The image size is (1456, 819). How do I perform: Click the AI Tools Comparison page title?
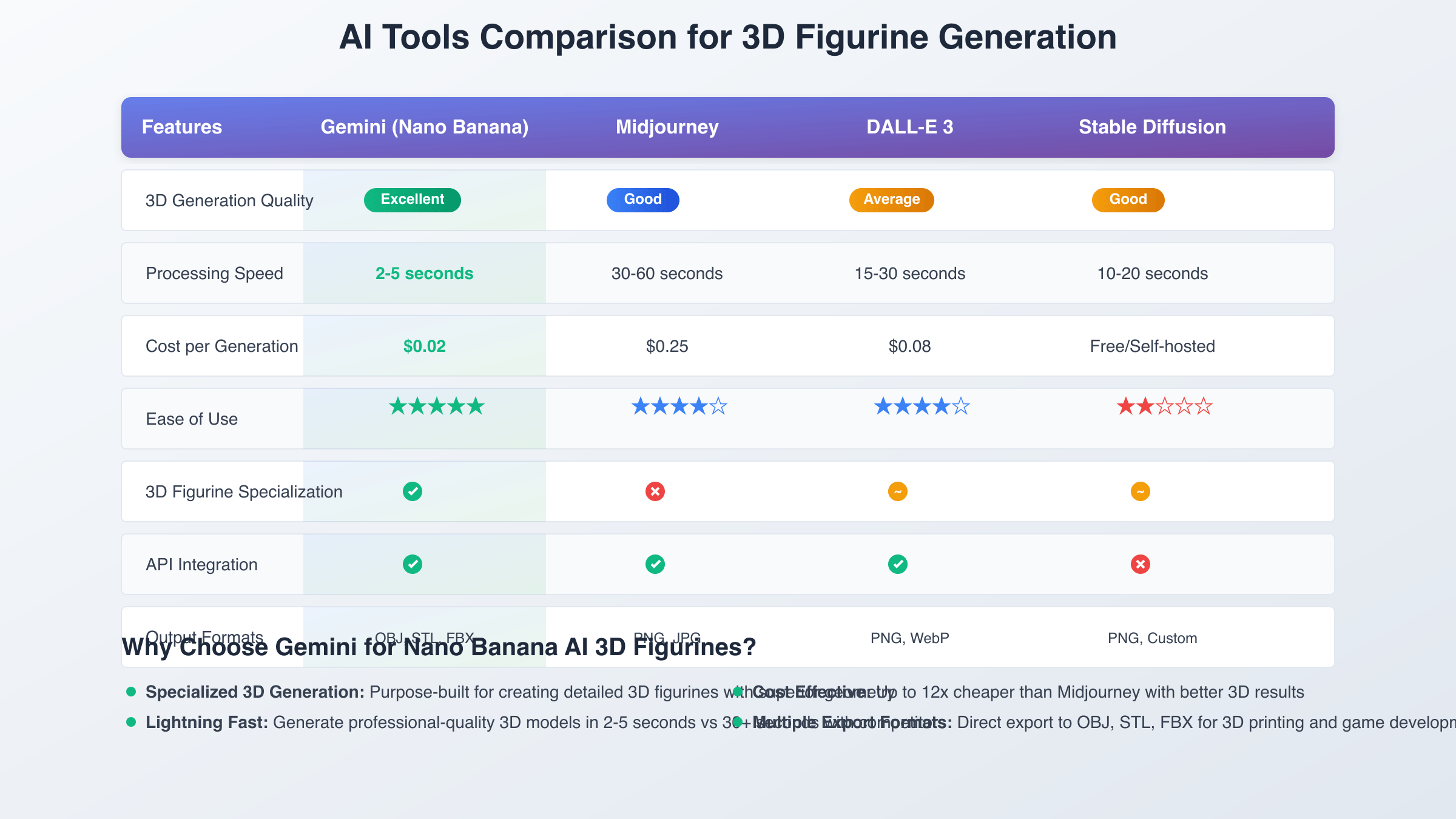tap(728, 38)
